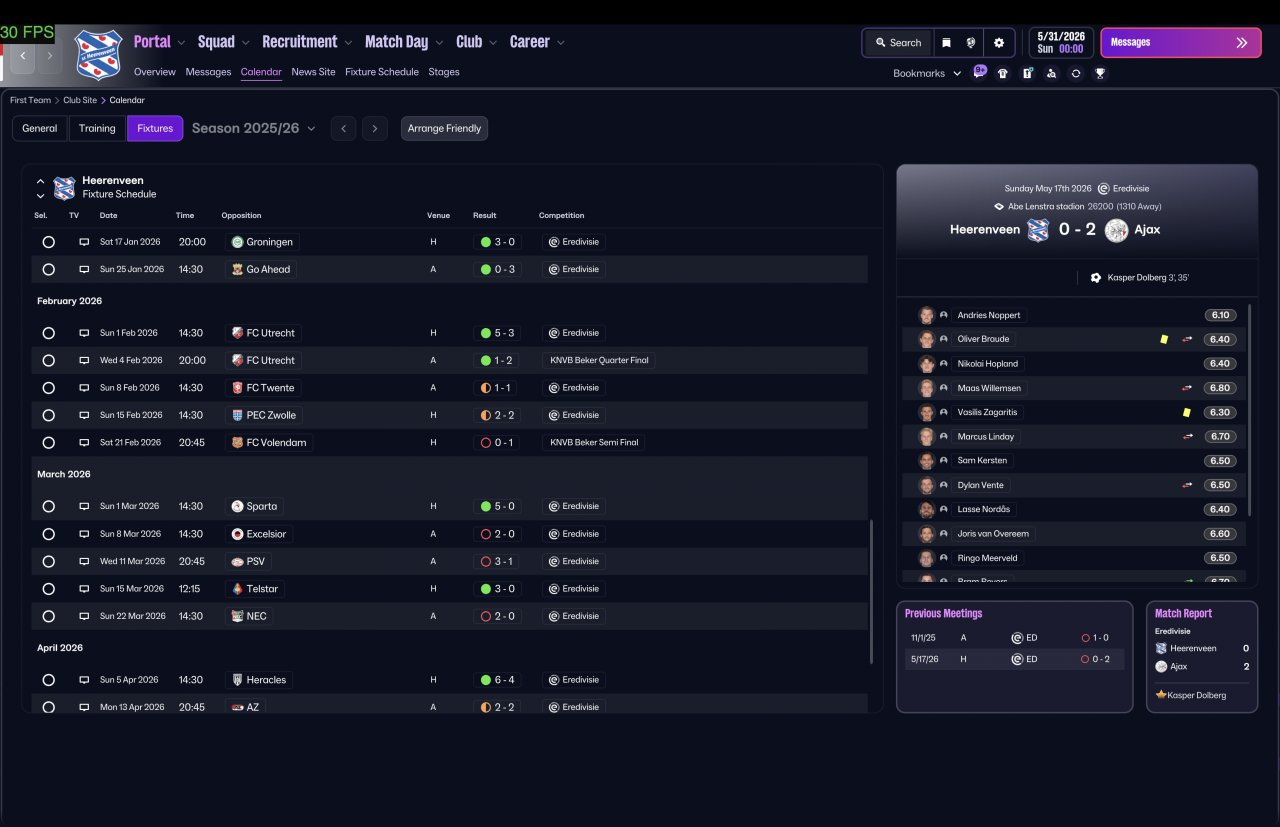Open the News Site sub-tab
This screenshot has width=1280, height=827.
pyautogui.click(x=313, y=72)
